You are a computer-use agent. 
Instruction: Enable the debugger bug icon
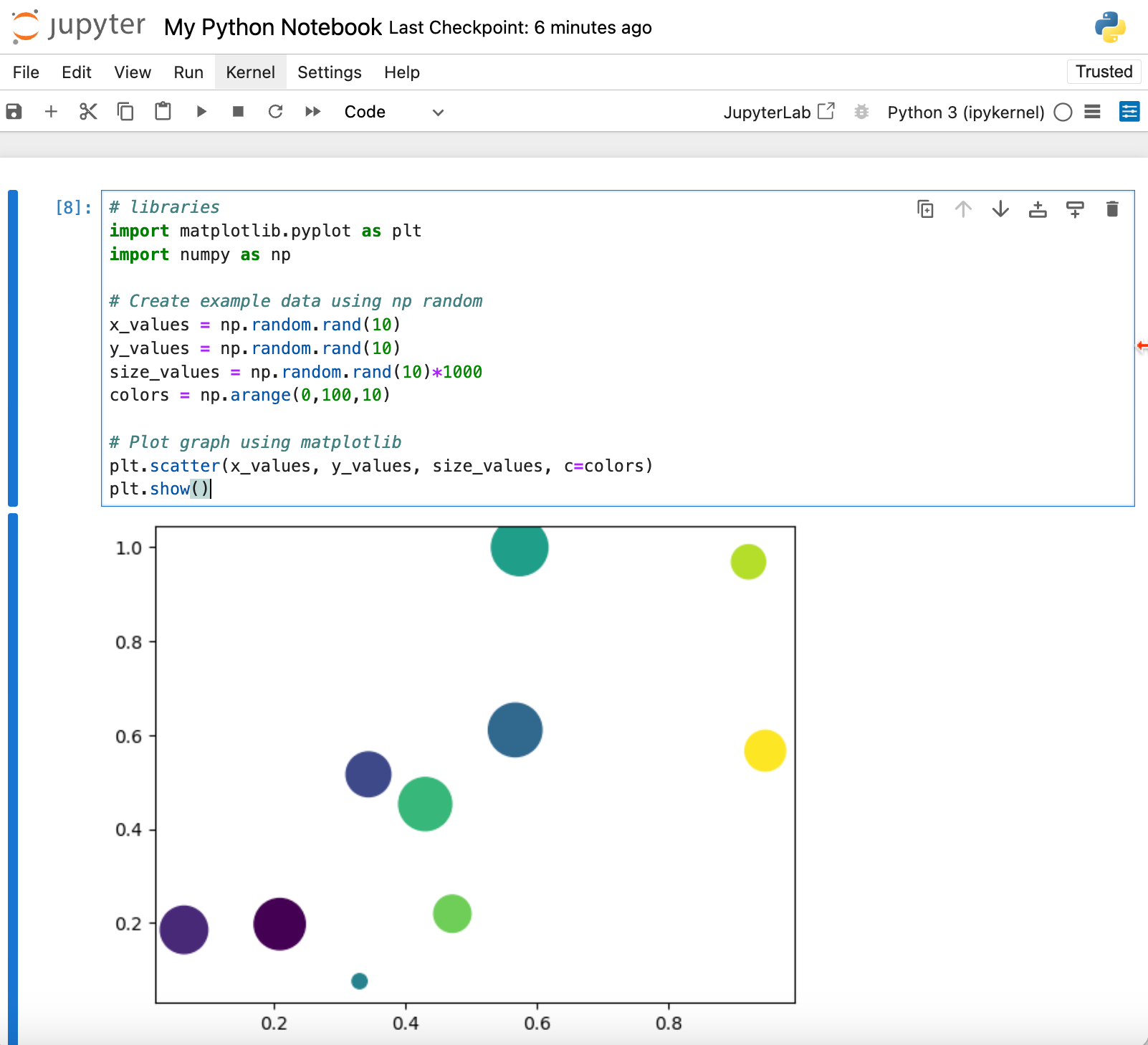861,112
